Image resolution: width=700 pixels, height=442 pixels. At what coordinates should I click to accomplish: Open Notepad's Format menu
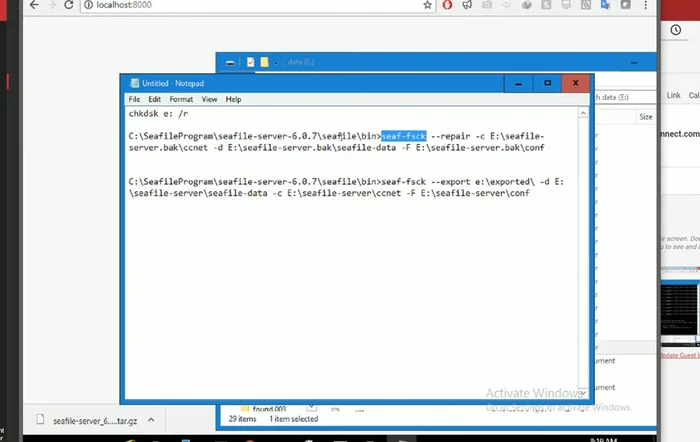click(181, 100)
